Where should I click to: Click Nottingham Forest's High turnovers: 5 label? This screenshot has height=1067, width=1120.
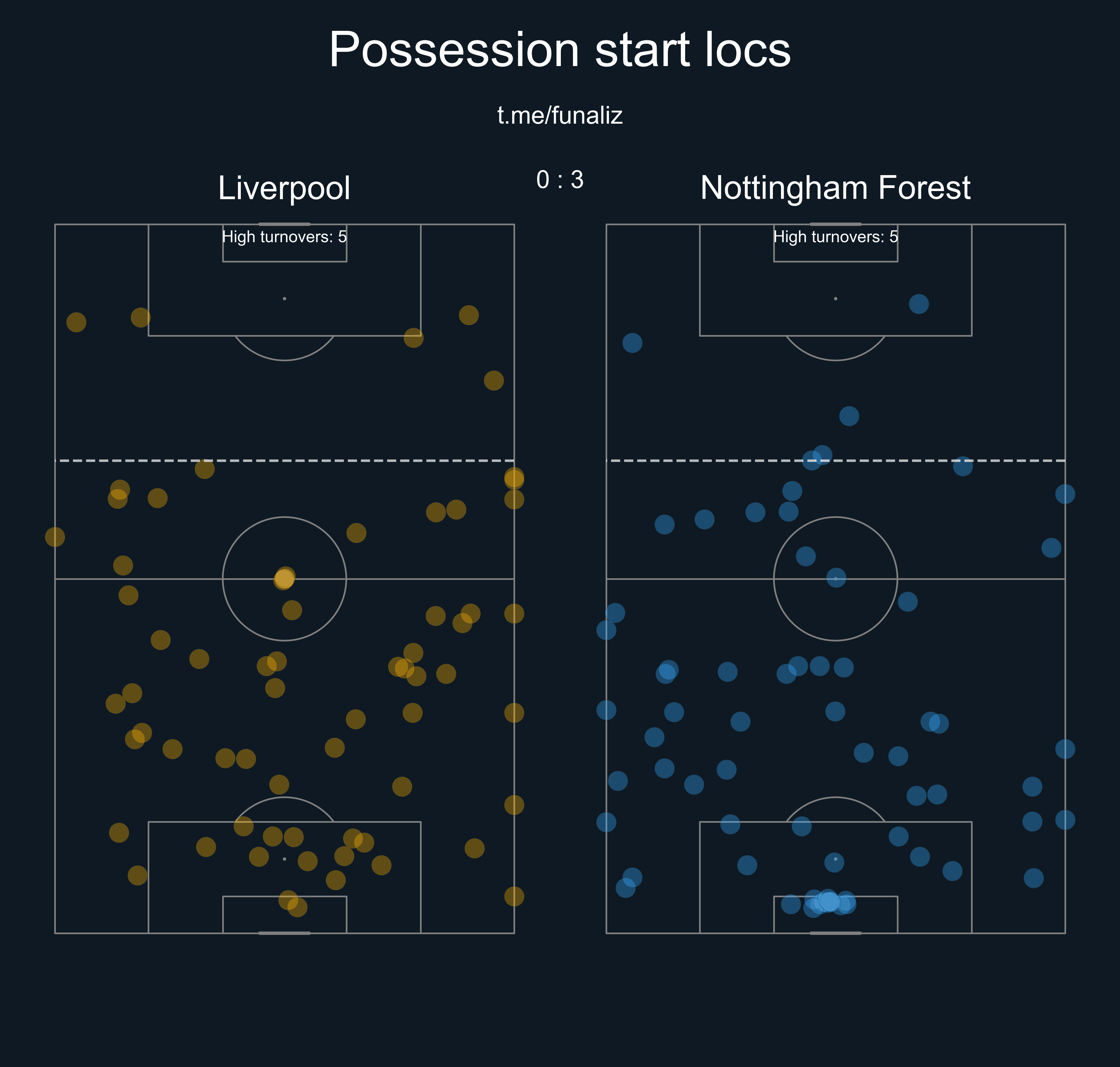click(835, 237)
